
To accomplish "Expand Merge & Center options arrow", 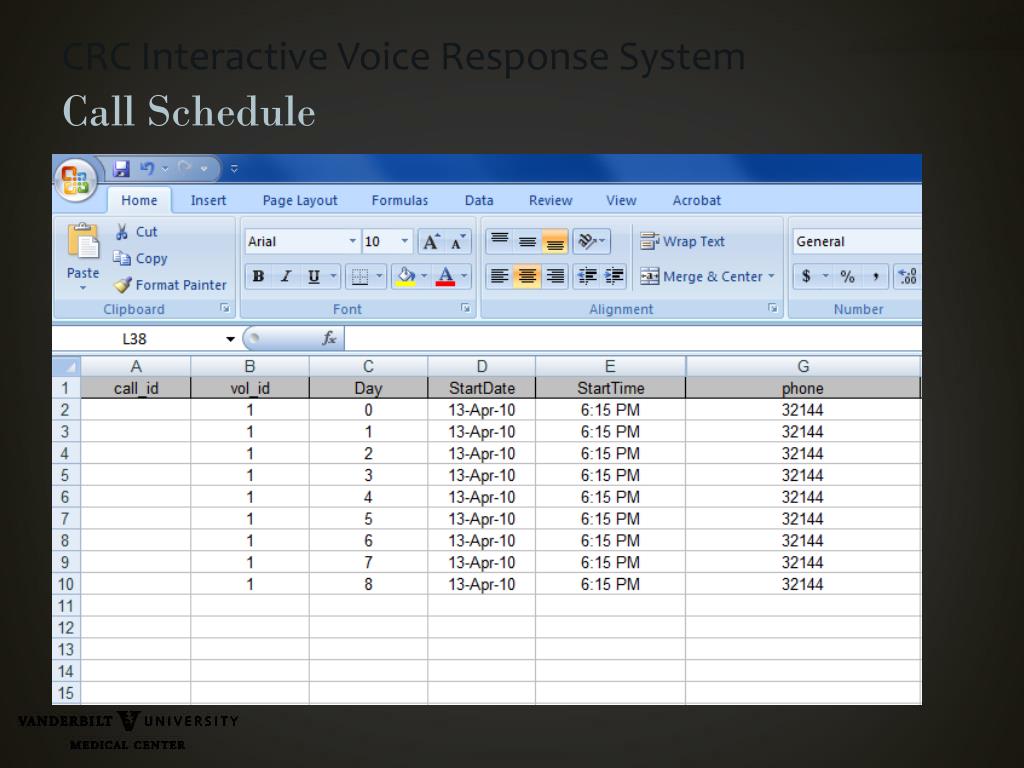I will tap(771, 276).
